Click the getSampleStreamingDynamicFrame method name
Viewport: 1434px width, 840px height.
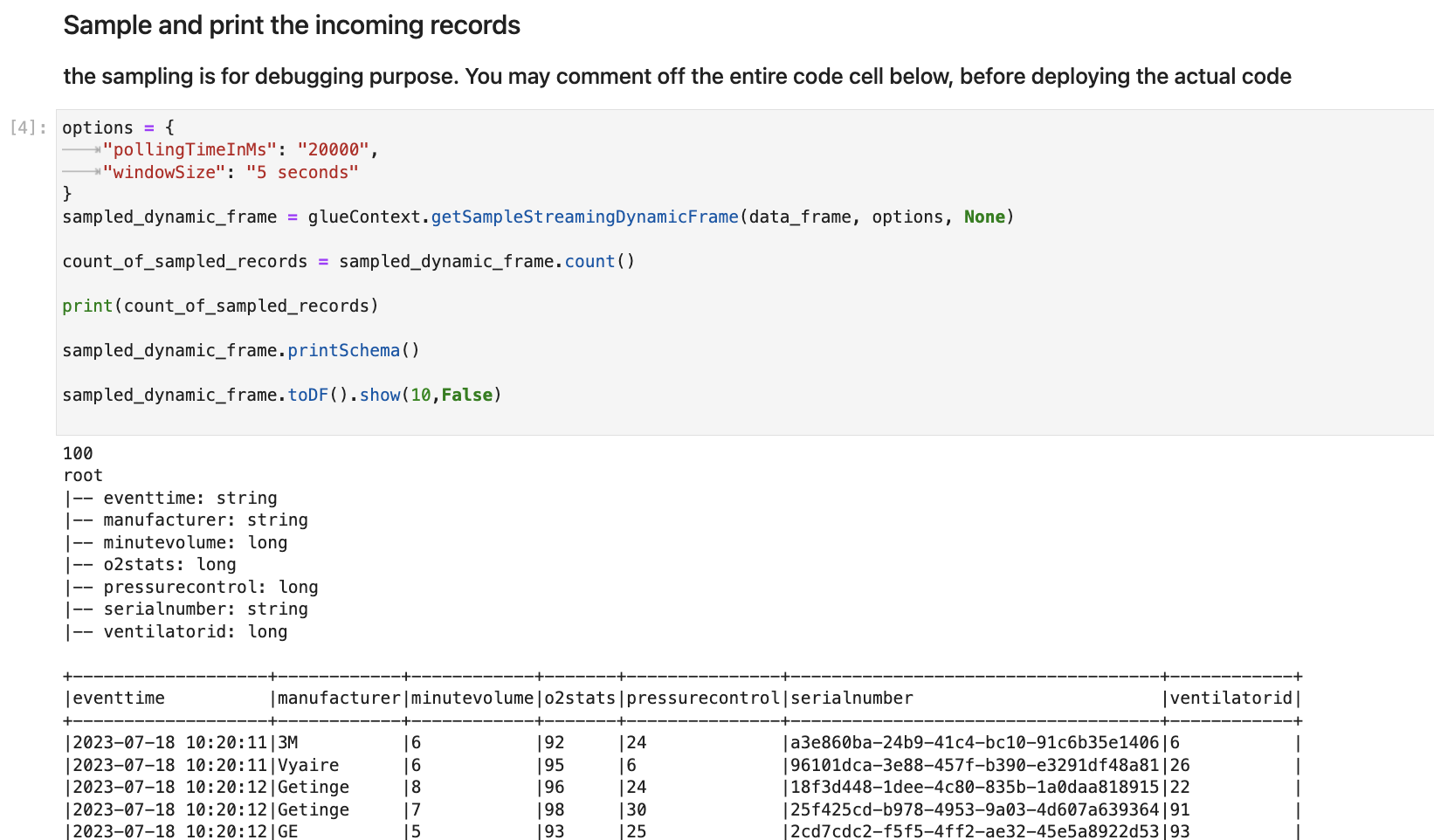click(x=584, y=217)
